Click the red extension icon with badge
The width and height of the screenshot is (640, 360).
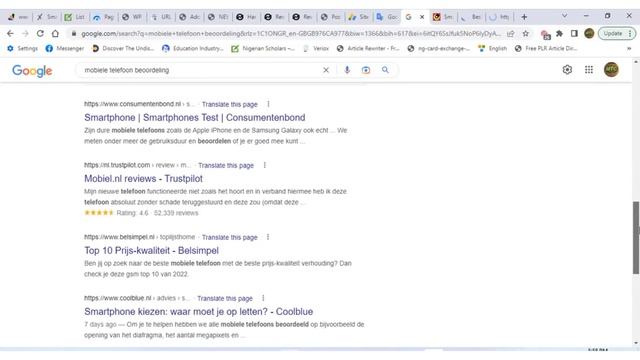[545, 34]
